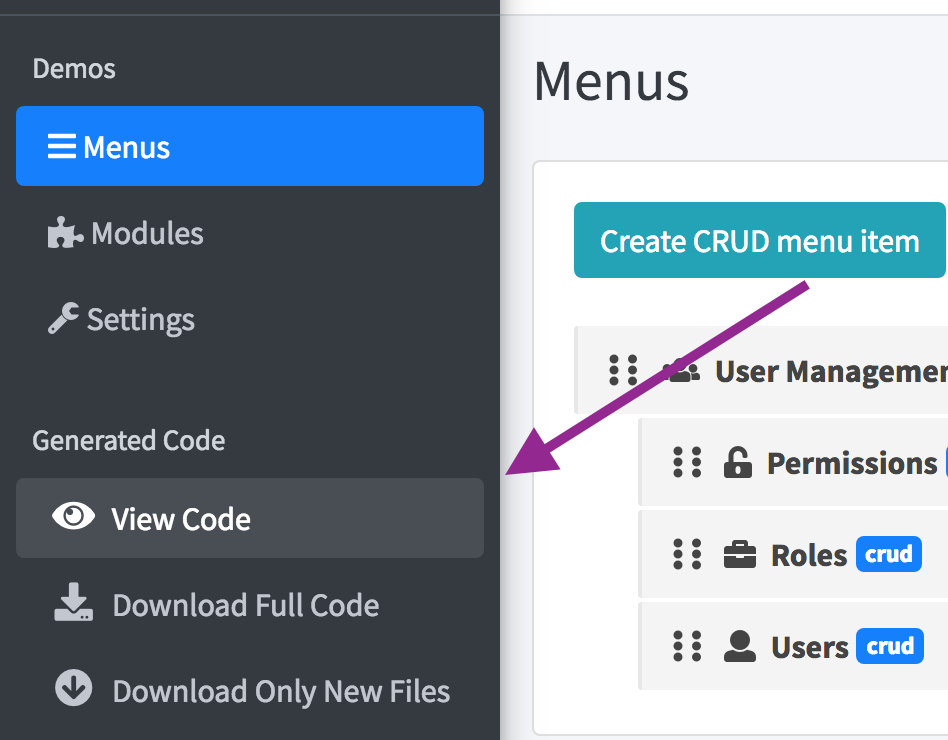The image size is (948, 740).
Task: Click the eye icon for View Code
Action: tap(73, 517)
